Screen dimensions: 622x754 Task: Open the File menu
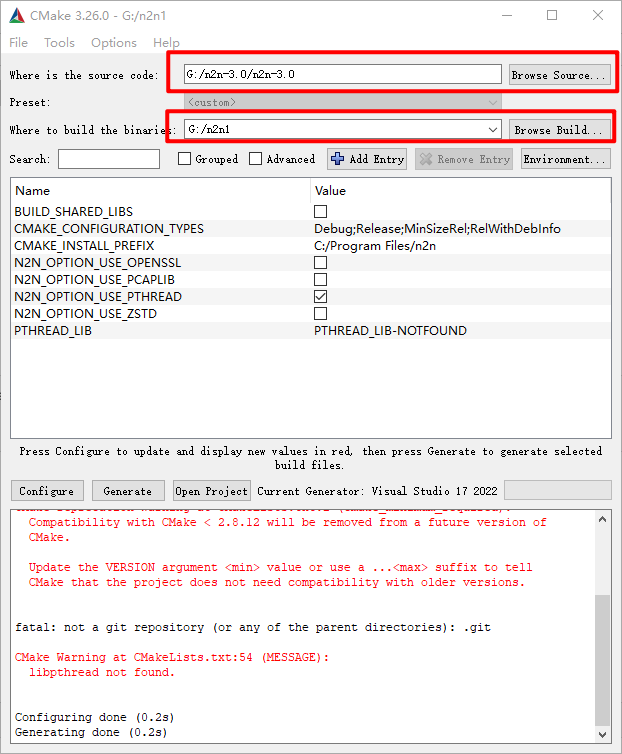19,43
